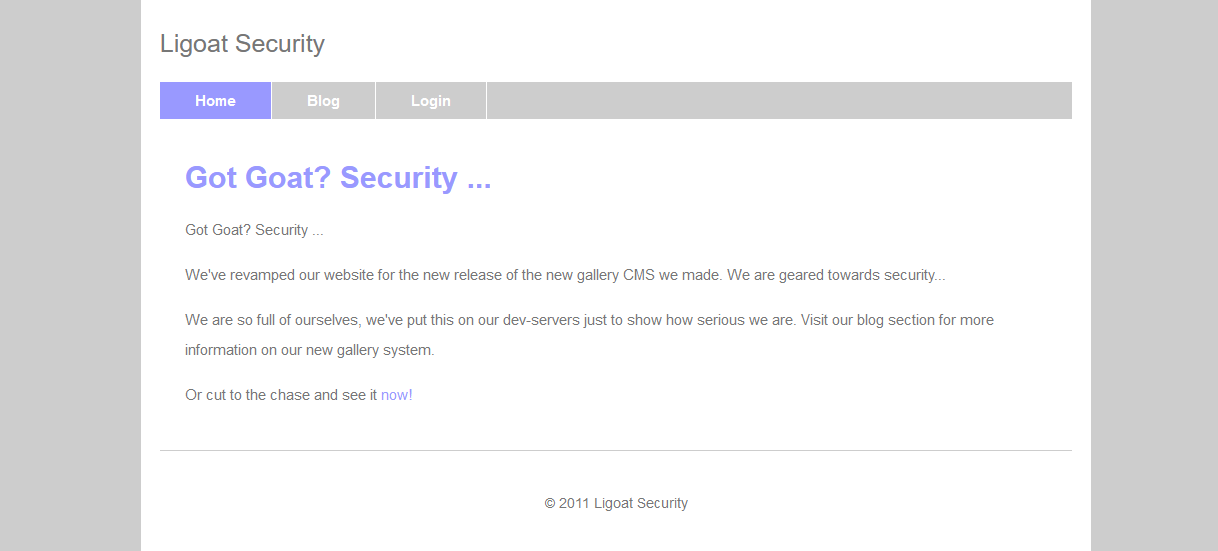The image size is (1218, 551).
Task: Click the large "Got Goat? Security ..." heading
Action: pos(338,177)
